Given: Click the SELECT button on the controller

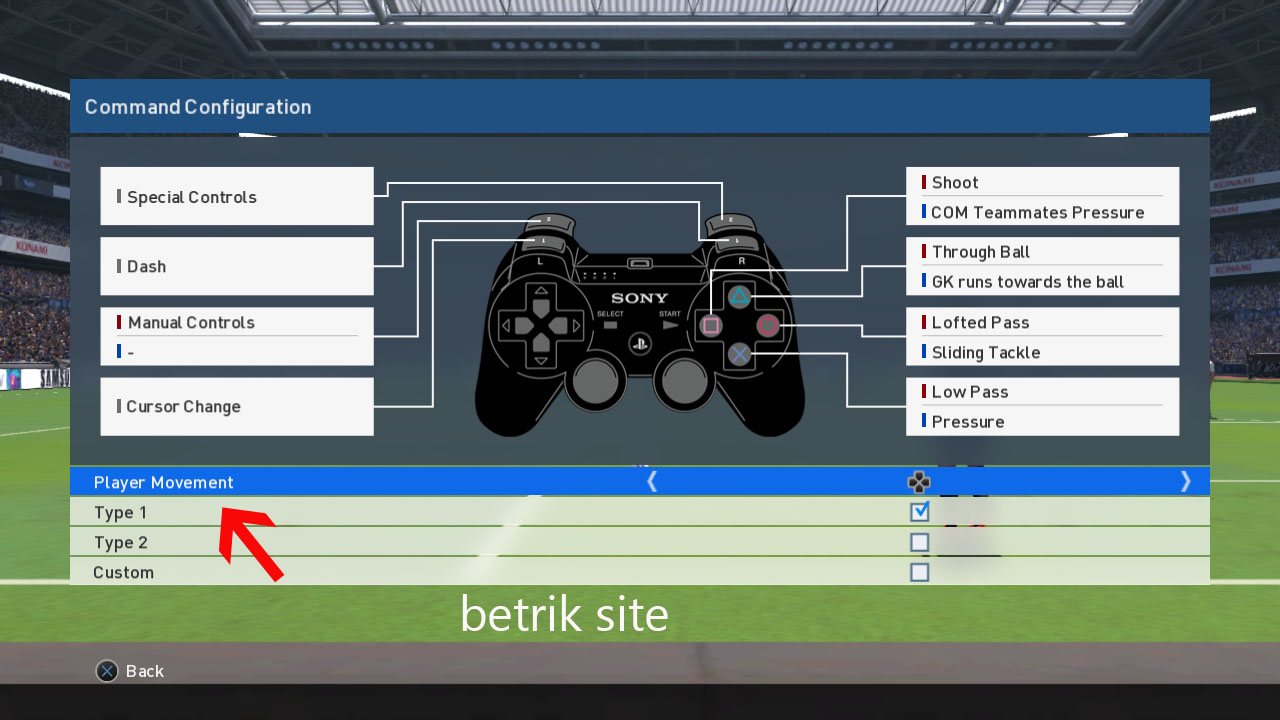Looking at the screenshot, I should (x=610, y=326).
